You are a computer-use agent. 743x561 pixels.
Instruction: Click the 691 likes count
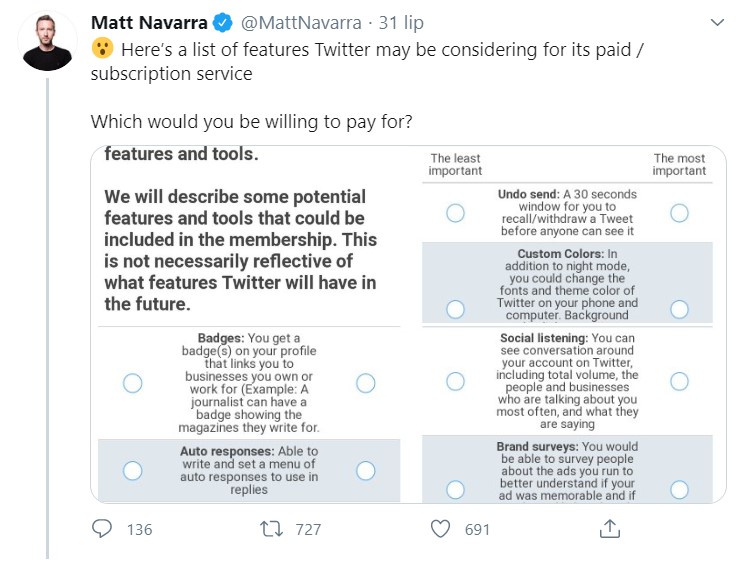point(477,529)
